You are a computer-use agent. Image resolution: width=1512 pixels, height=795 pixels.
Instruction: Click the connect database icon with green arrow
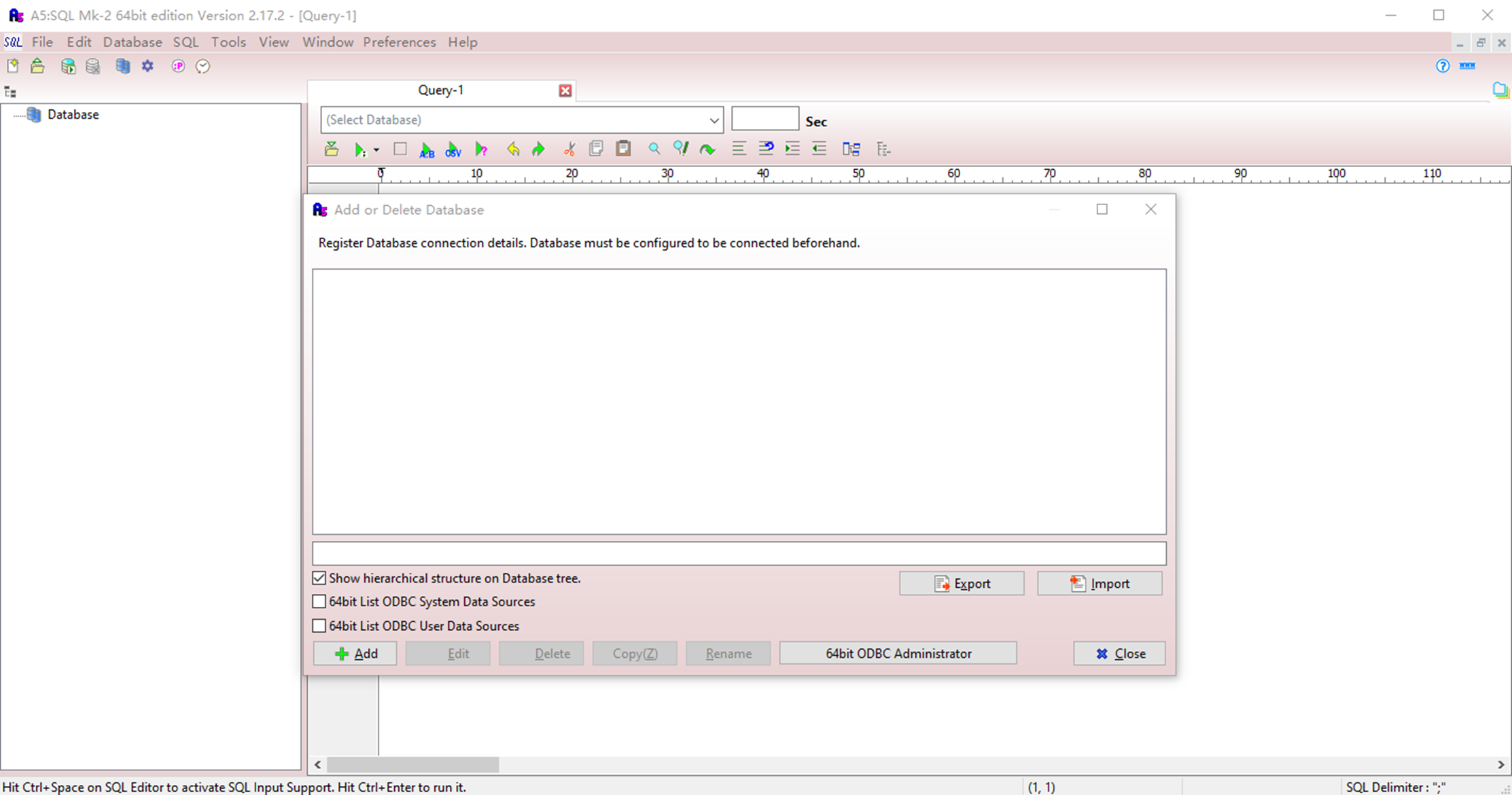(68, 66)
